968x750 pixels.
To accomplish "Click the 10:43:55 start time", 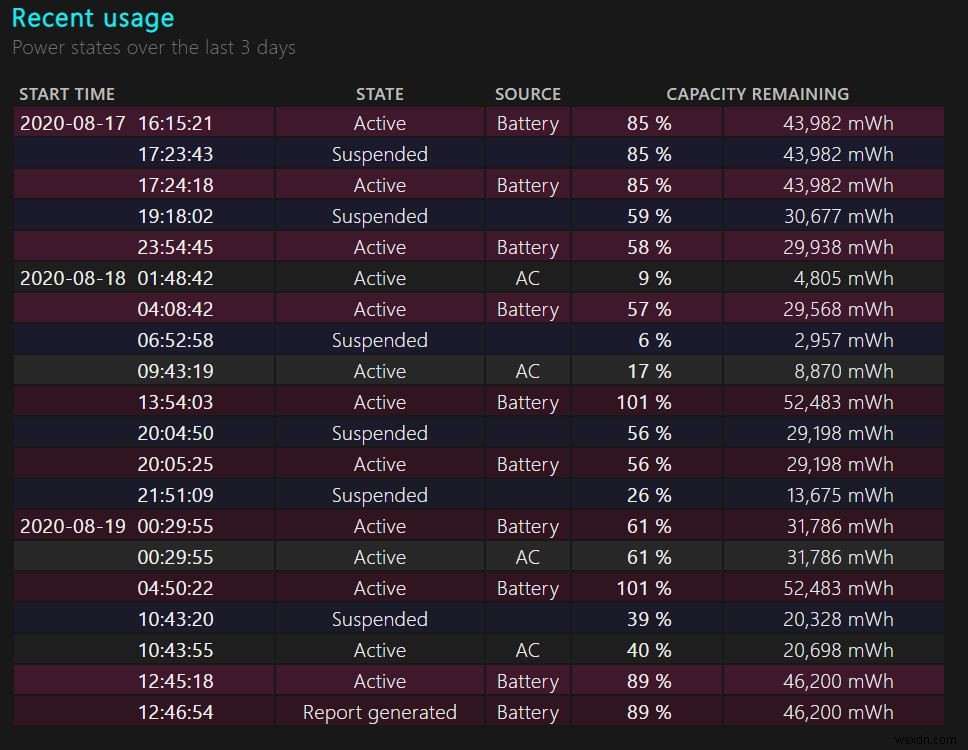I will (x=175, y=649).
